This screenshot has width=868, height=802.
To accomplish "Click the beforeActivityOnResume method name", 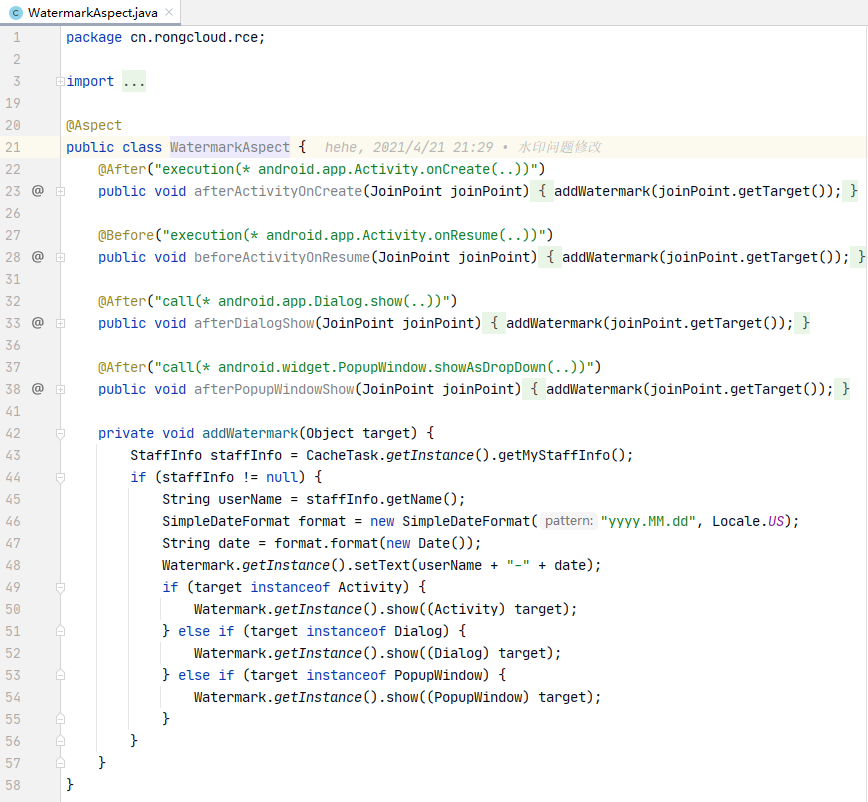I will (282, 257).
